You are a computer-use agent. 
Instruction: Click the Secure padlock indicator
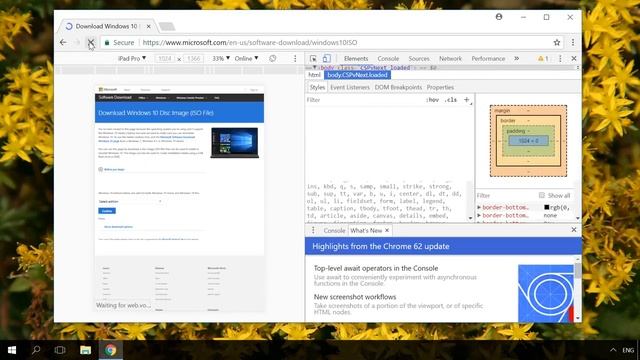pyautogui.click(x=119, y=42)
